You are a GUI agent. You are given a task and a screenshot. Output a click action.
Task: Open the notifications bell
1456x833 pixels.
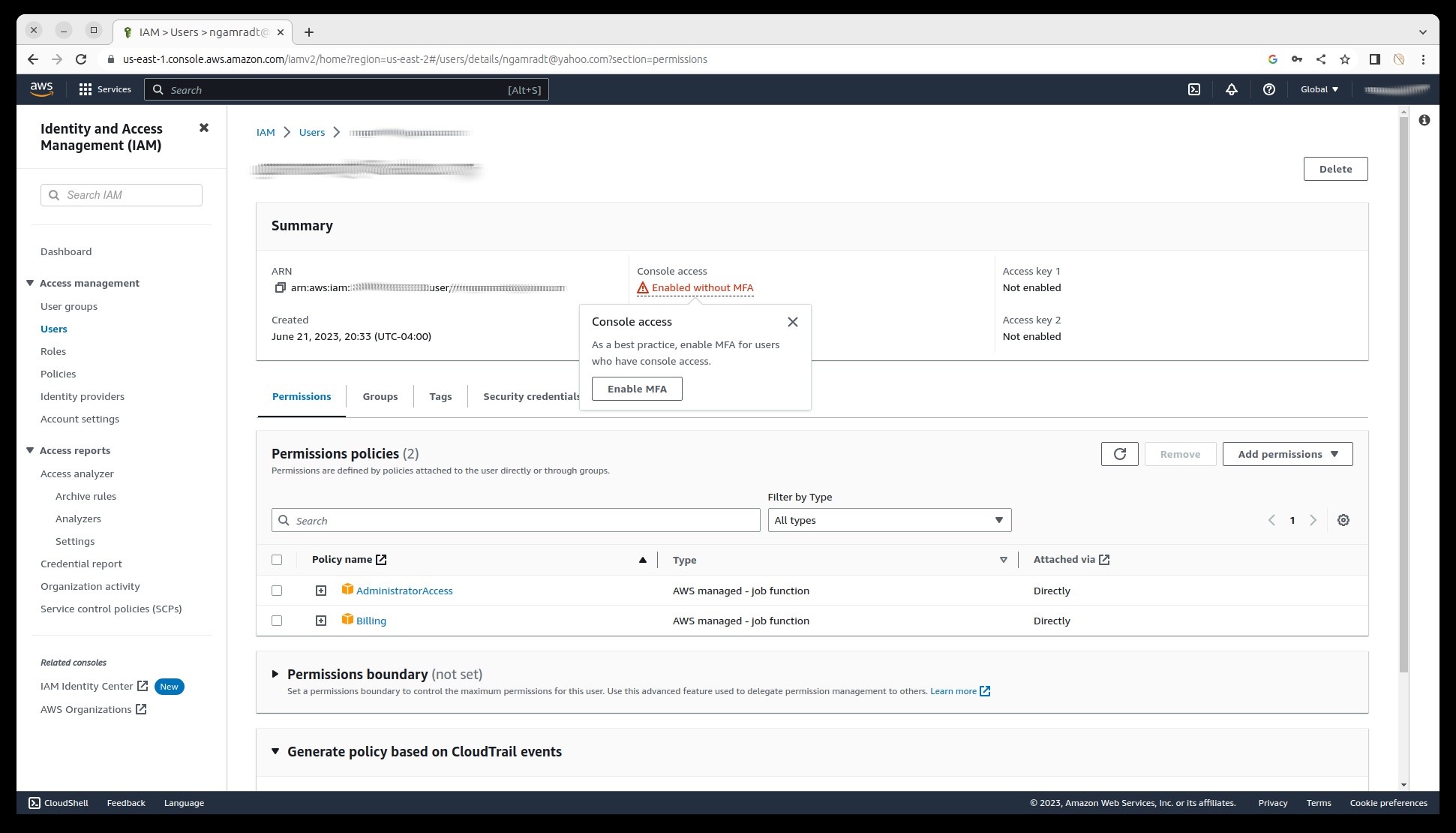tap(1232, 89)
